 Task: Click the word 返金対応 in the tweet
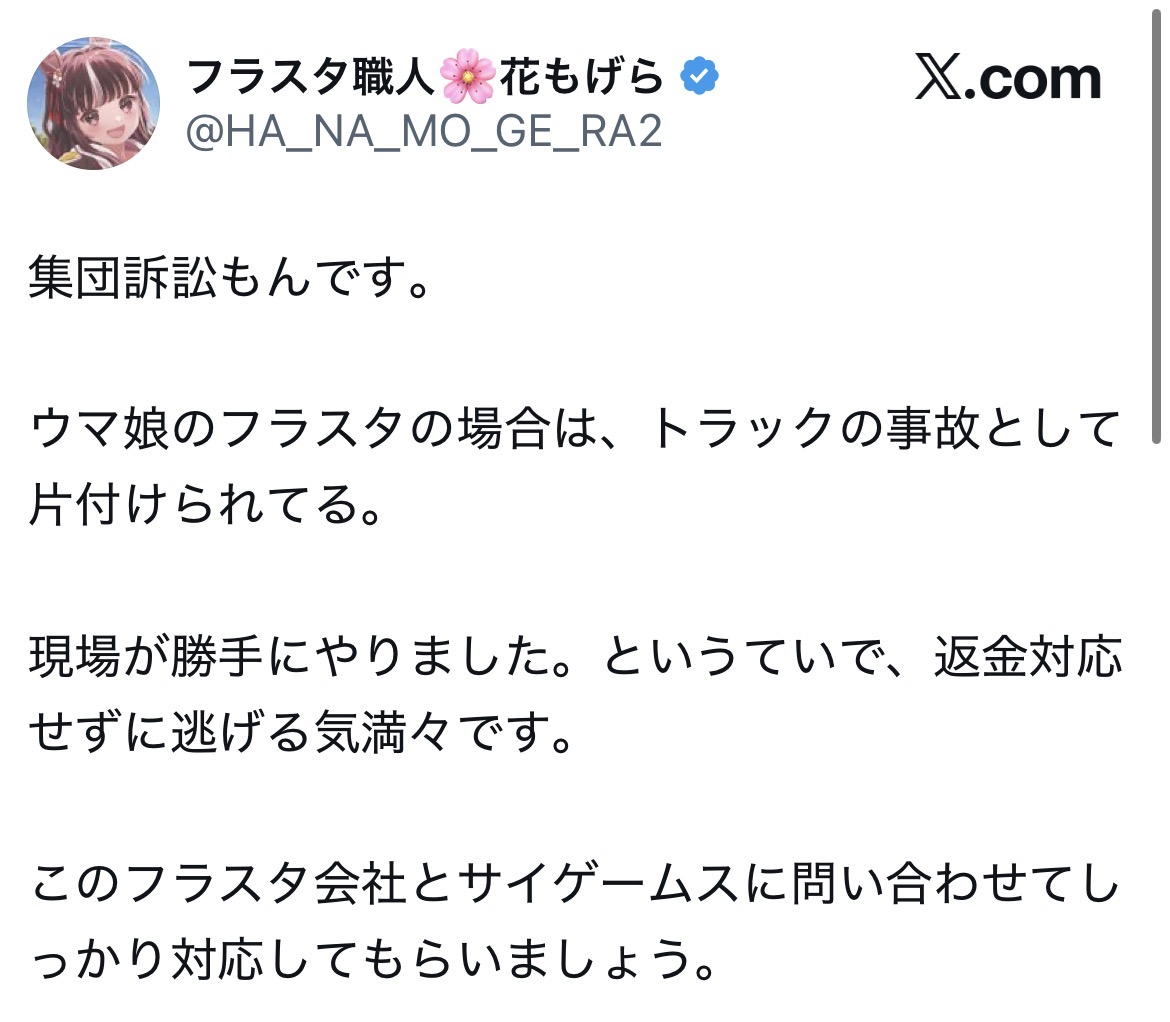tap(1026, 658)
